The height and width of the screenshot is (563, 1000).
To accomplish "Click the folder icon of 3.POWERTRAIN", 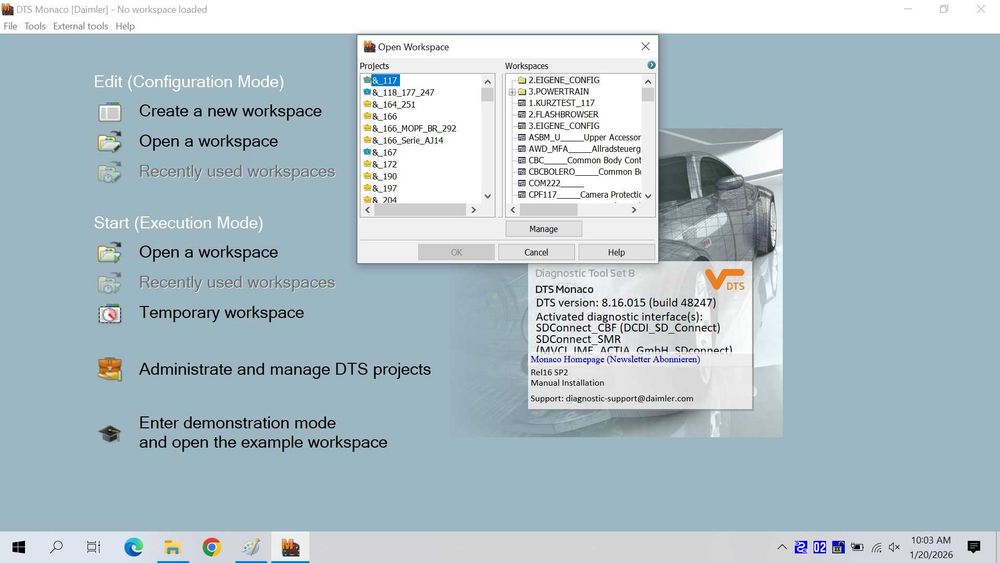I will 522,91.
